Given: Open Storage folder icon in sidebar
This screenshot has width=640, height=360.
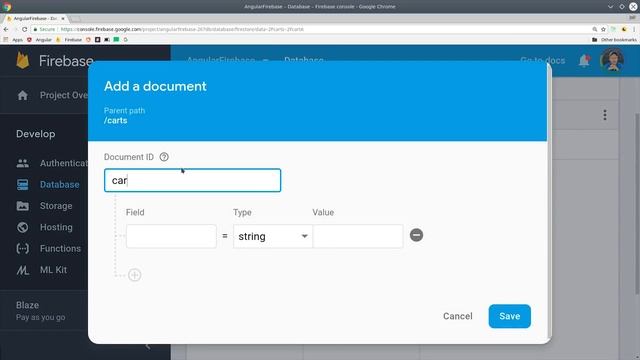Looking at the screenshot, I should click(x=22, y=206).
